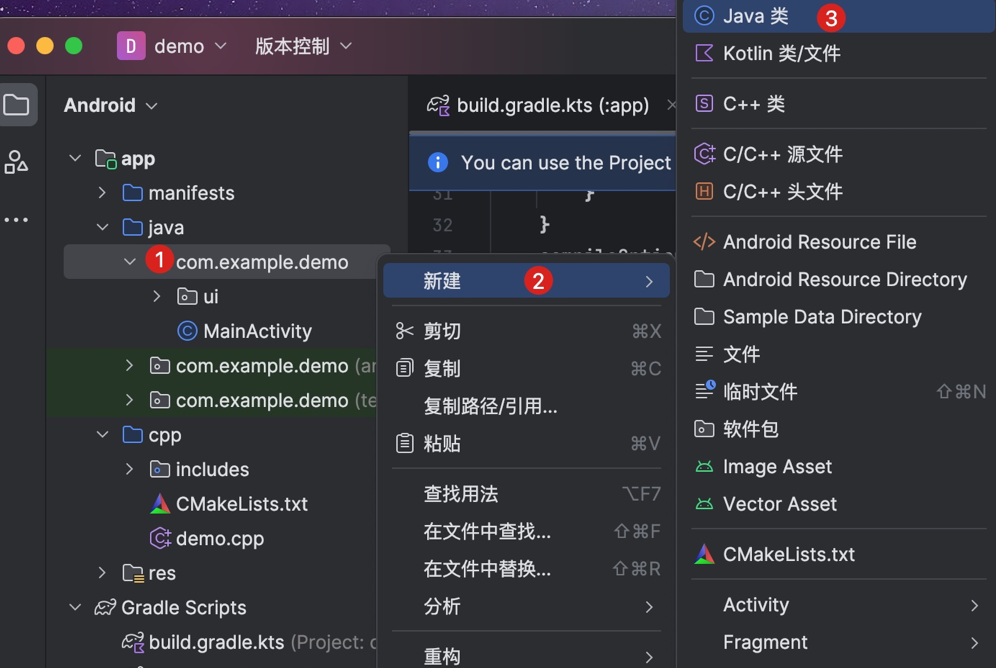Choose 复制 from context menu
This screenshot has height=668, width=996.
click(x=526, y=368)
